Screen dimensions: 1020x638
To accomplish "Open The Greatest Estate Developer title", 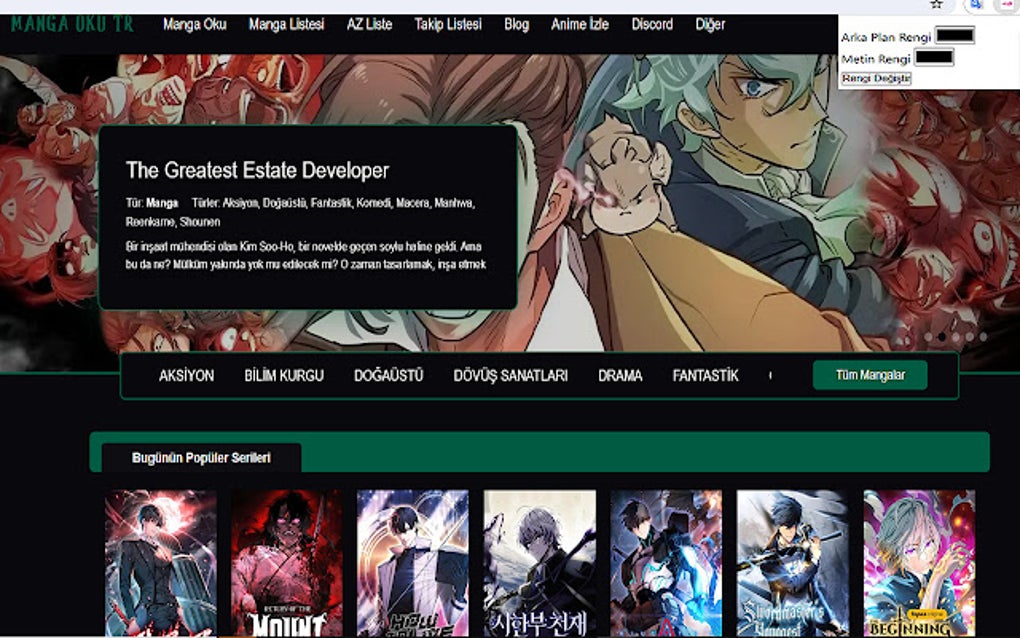I will pos(257,170).
